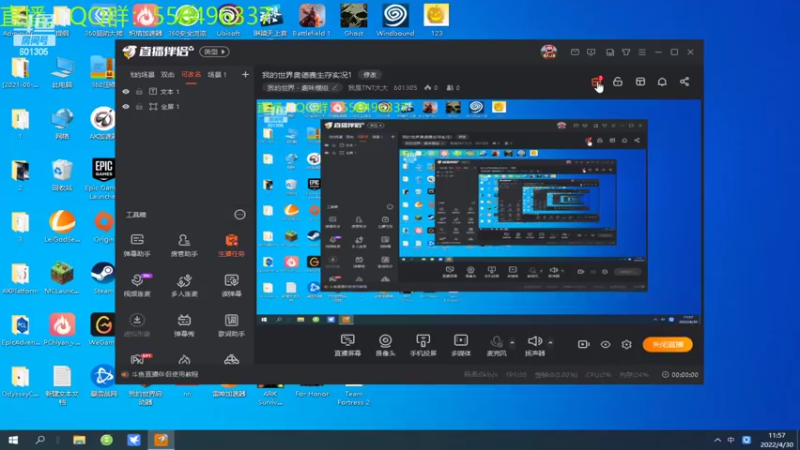Viewport: 800px width, 450px height.
Task: Switch to the 场景 1 scene tab
Action: (217, 74)
